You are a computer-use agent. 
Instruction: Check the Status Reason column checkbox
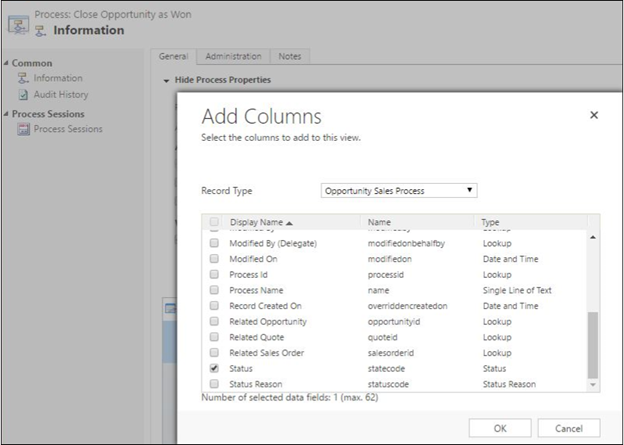point(214,384)
